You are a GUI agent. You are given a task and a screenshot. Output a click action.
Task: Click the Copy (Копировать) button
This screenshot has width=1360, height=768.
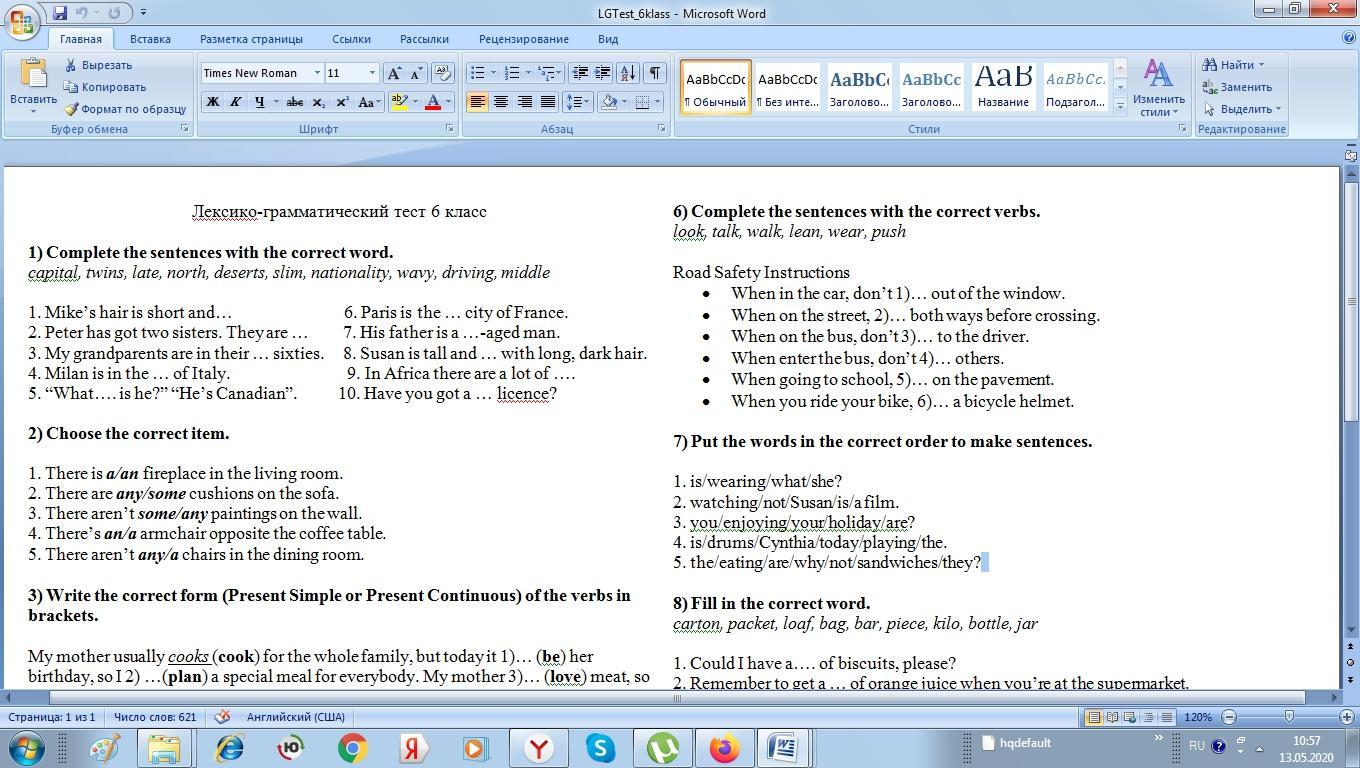pyautogui.click(x=105, y=87)
